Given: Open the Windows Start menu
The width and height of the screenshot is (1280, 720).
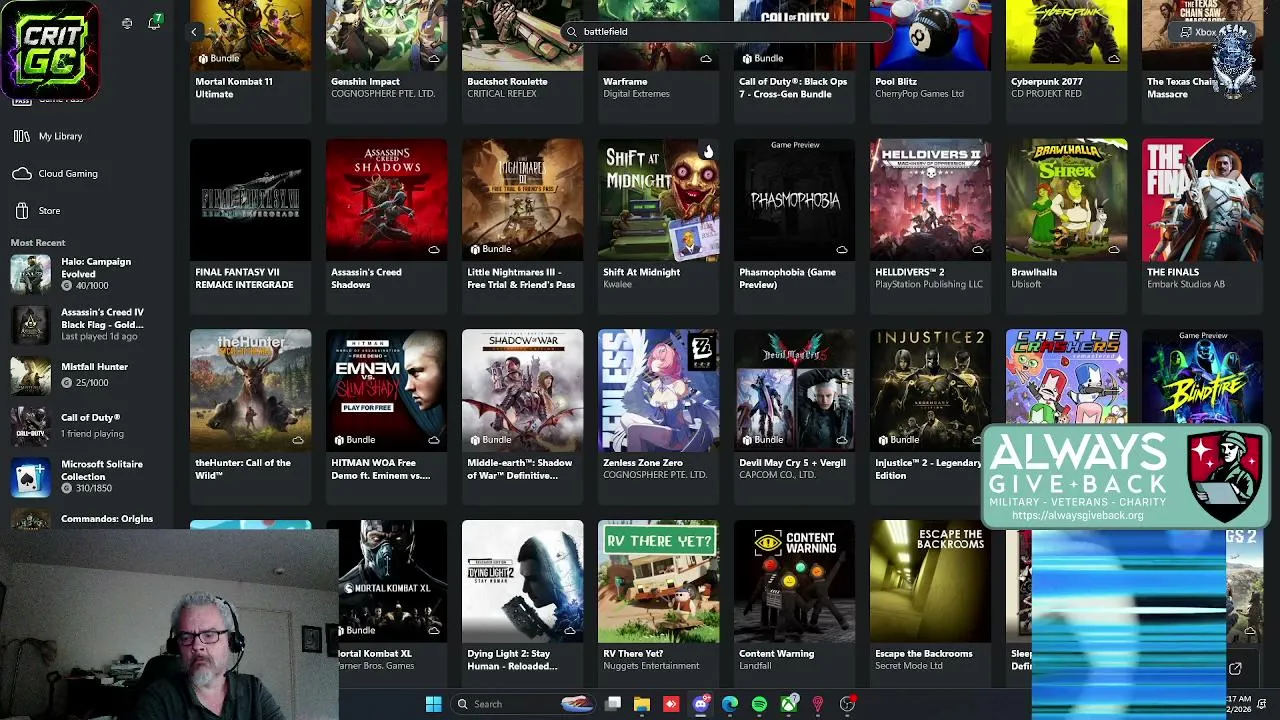Looking at the screenshot, I should (433, 704).
